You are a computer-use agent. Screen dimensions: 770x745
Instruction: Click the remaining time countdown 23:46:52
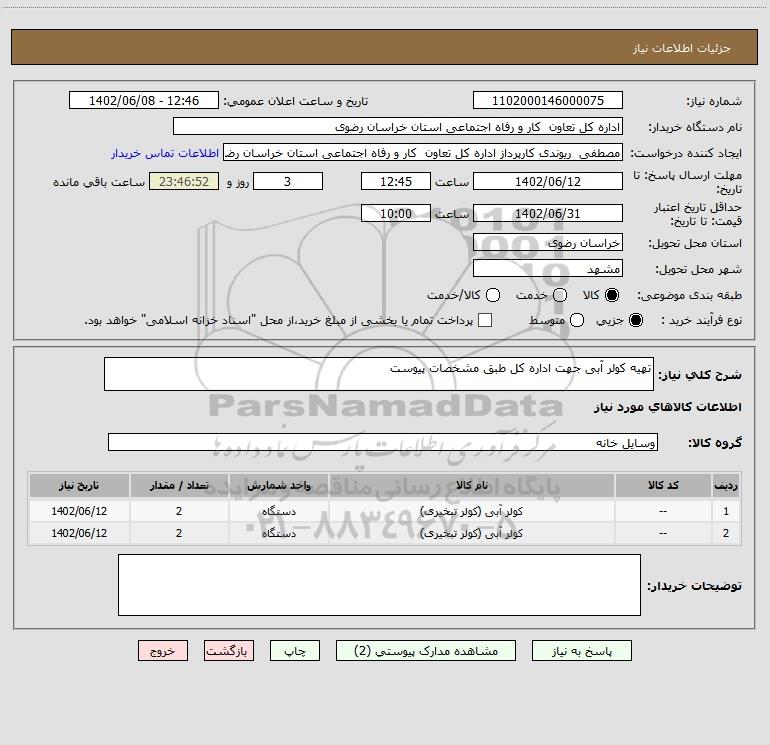pos(184,181)
